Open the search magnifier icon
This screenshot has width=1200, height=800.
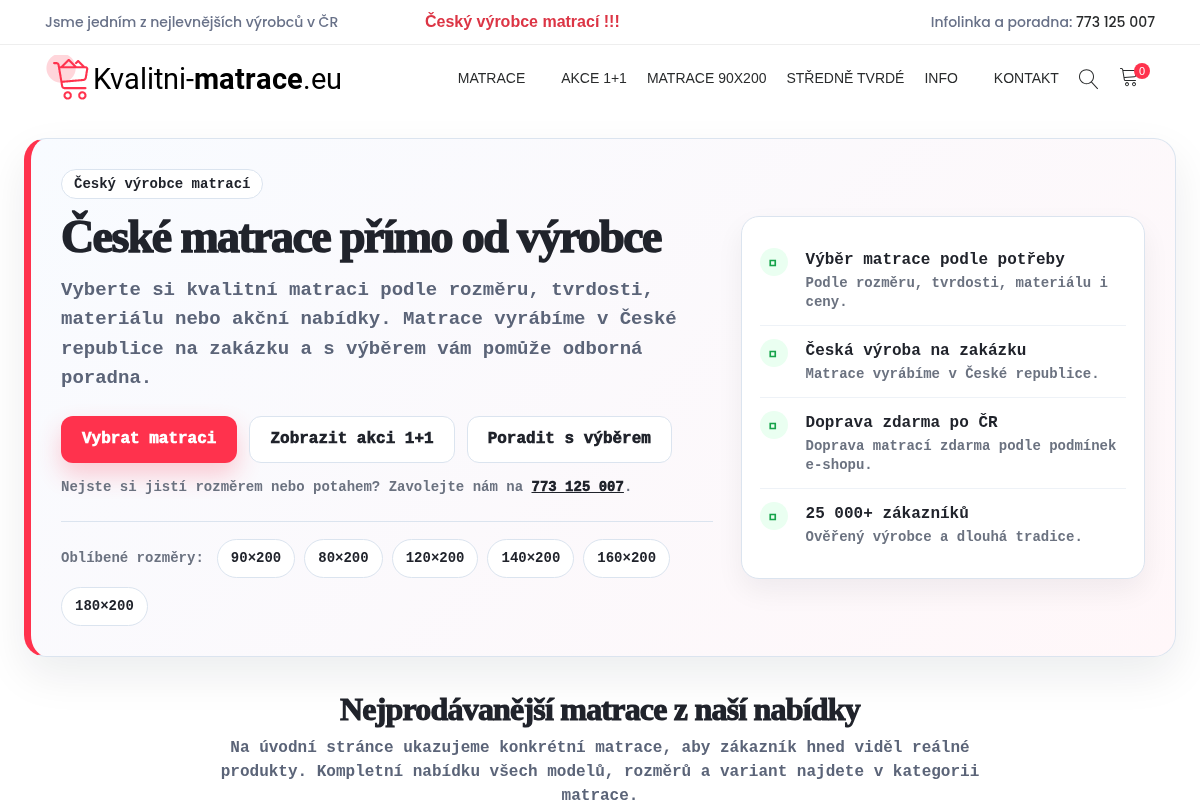click(1088, 78)
